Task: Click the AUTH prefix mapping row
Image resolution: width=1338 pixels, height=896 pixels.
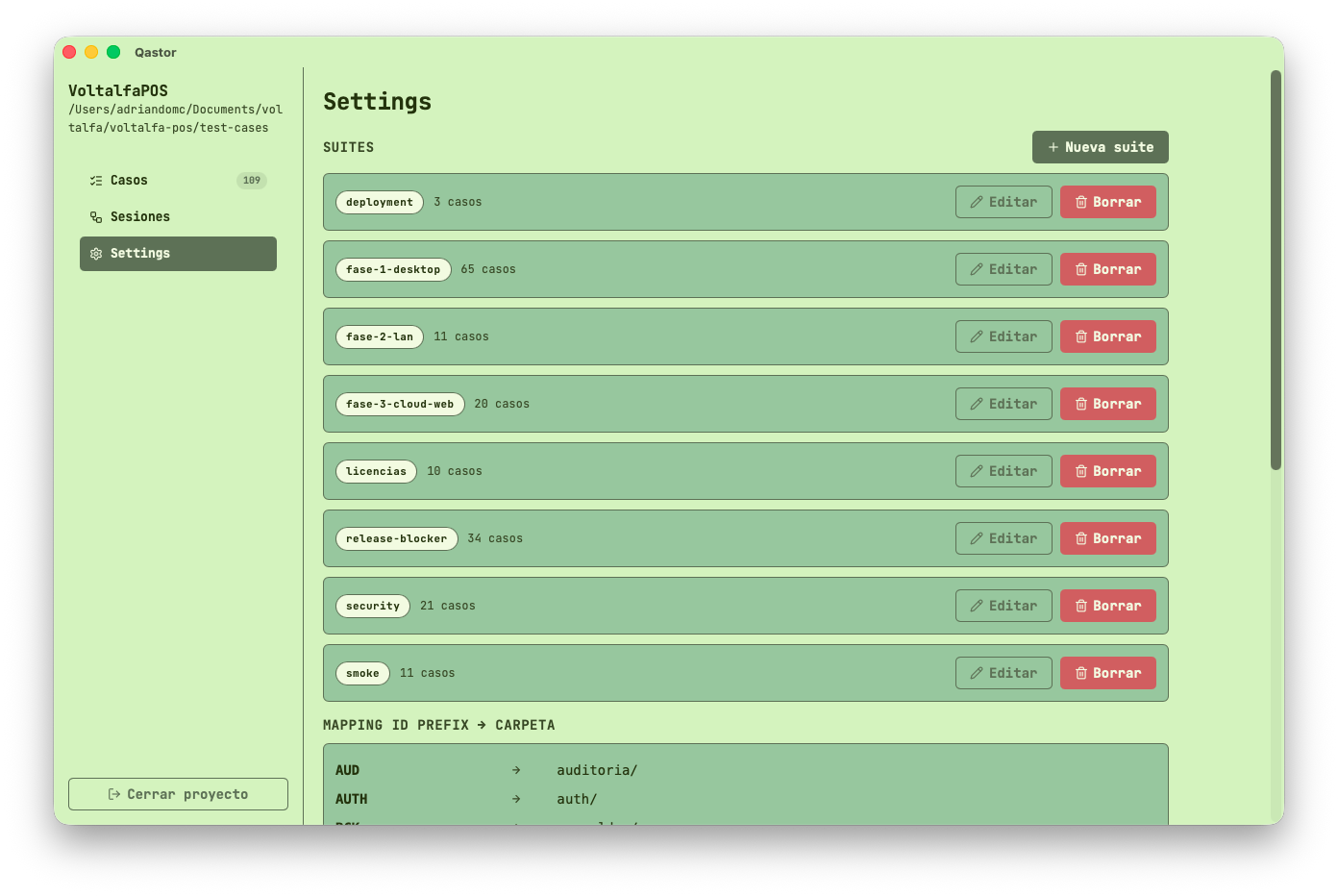Action: [746, 799]
